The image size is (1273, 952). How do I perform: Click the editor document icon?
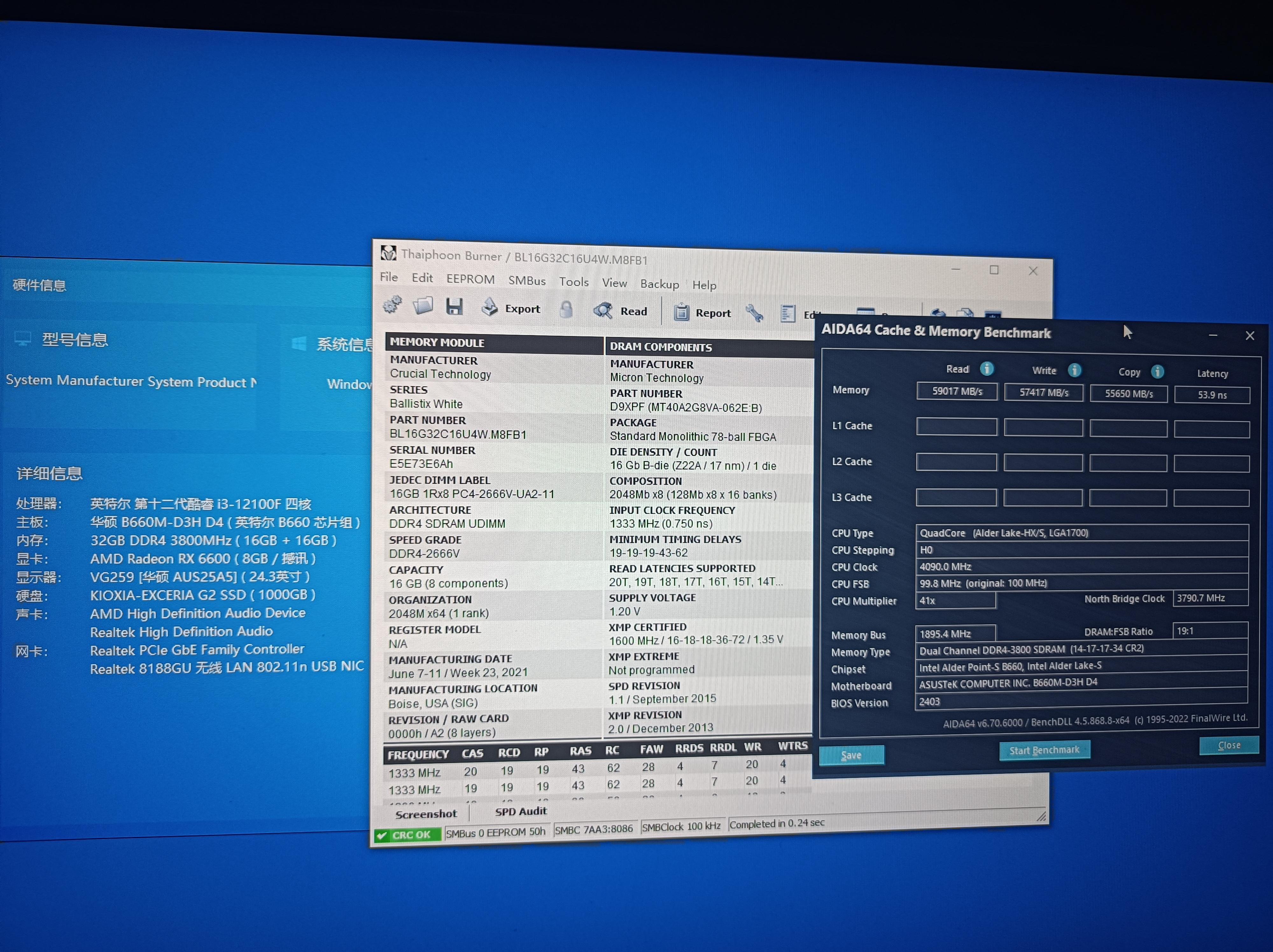point(788,314)
